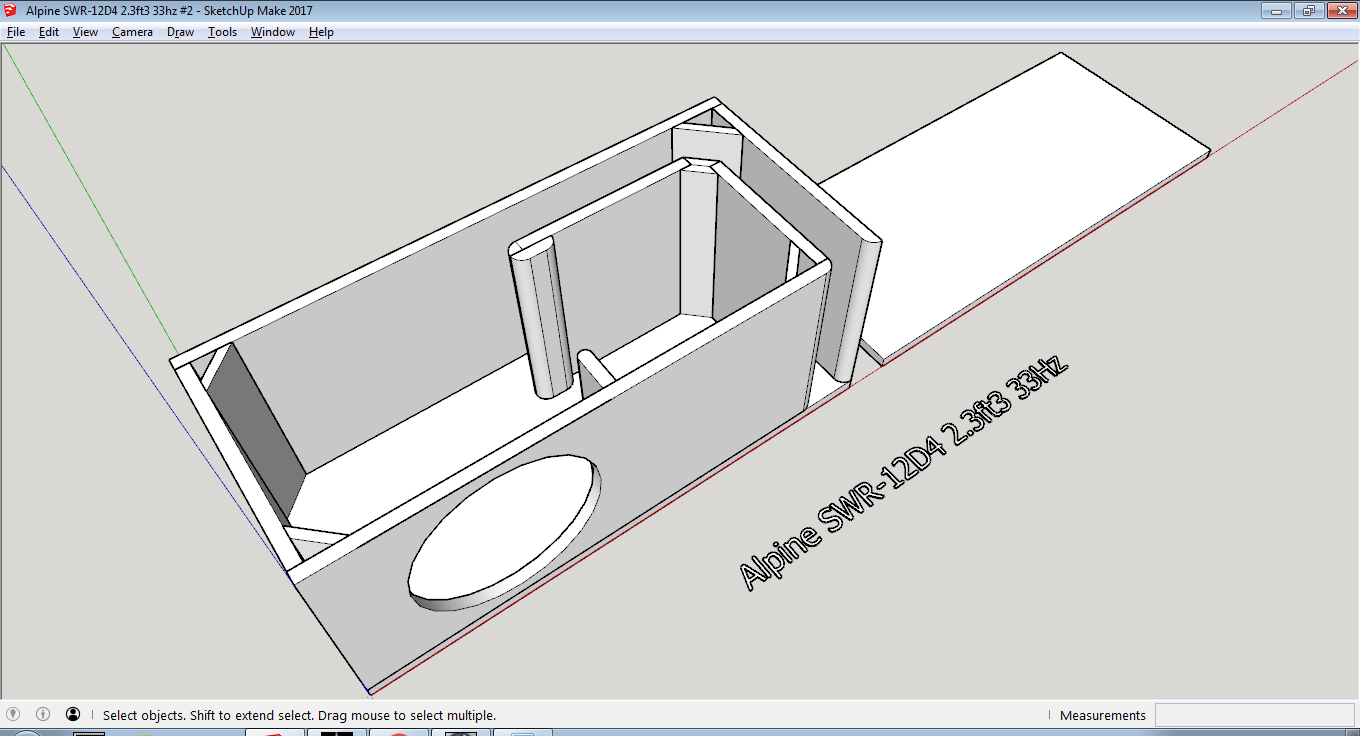Click the 'Measurements' label
Viewport: 1360px width, 736px height.
(1102, 715)
